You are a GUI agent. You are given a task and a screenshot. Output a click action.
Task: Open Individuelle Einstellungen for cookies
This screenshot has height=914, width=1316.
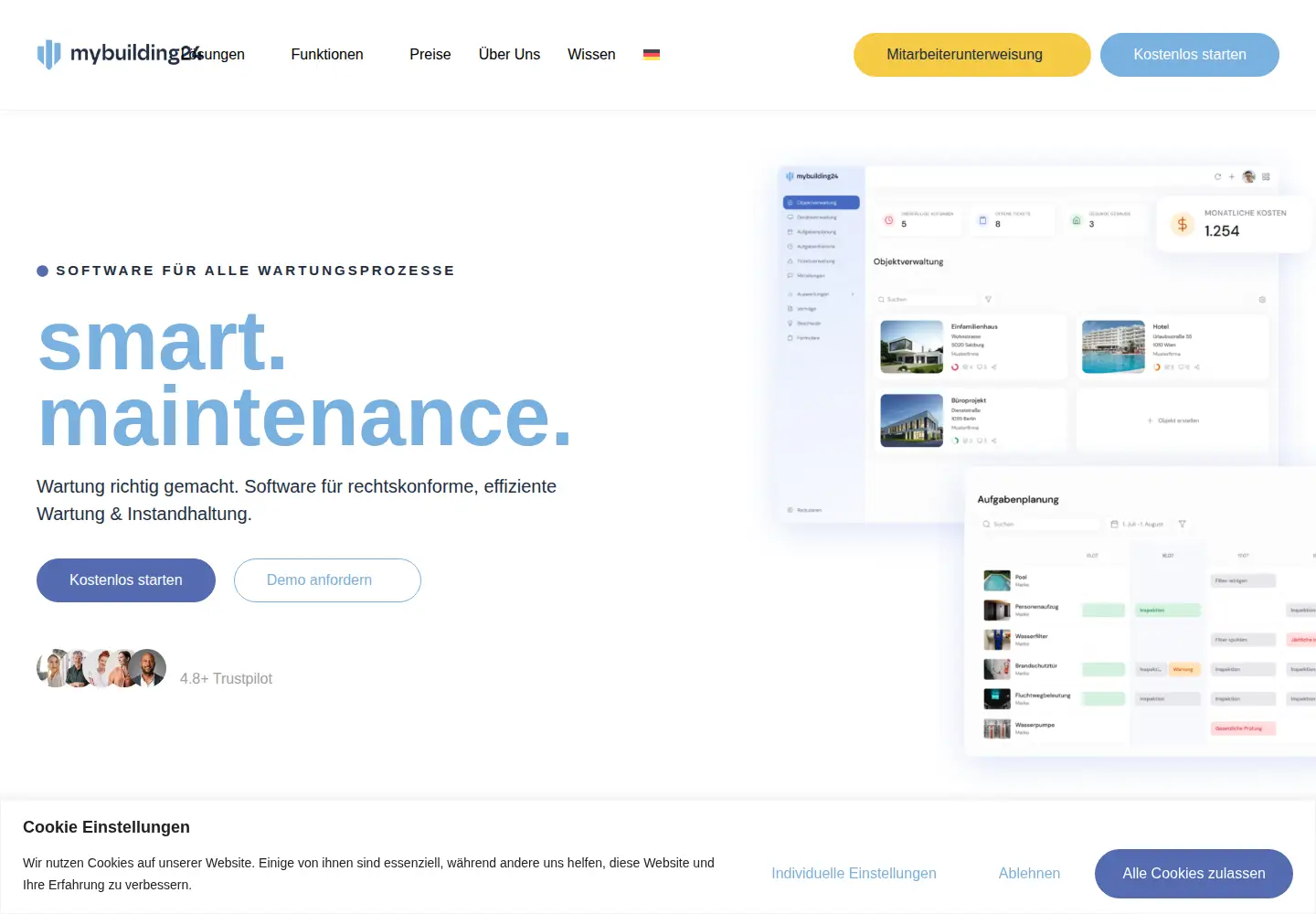coord(854,874)
